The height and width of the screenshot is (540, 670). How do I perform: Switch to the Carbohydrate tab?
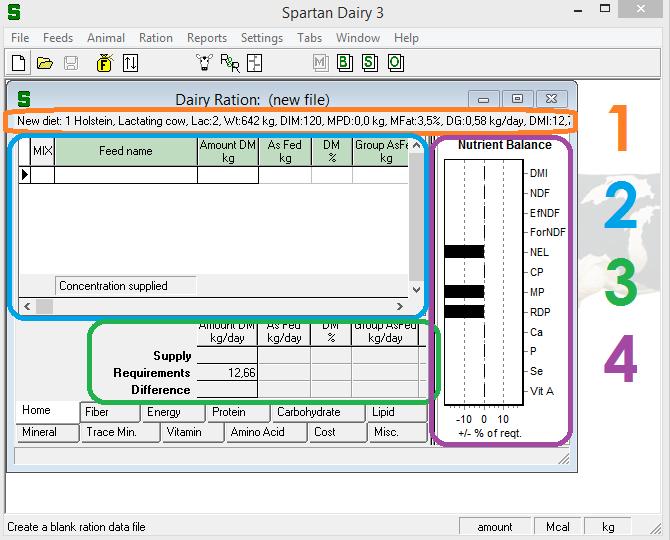pyautogui.click(x=318, y=412)
